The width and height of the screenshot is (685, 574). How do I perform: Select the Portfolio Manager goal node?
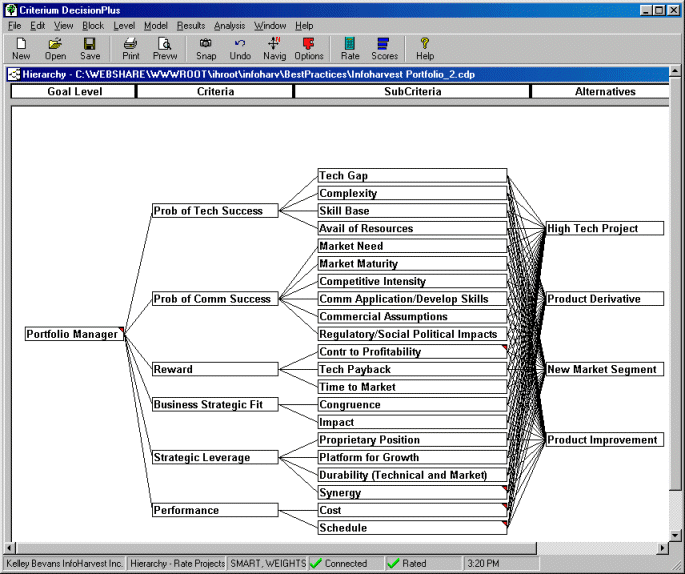click(73, 335)
